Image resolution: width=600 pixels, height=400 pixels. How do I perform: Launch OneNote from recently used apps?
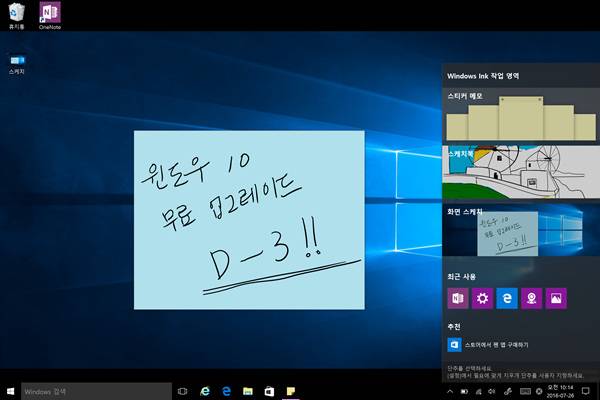[458, 298]
